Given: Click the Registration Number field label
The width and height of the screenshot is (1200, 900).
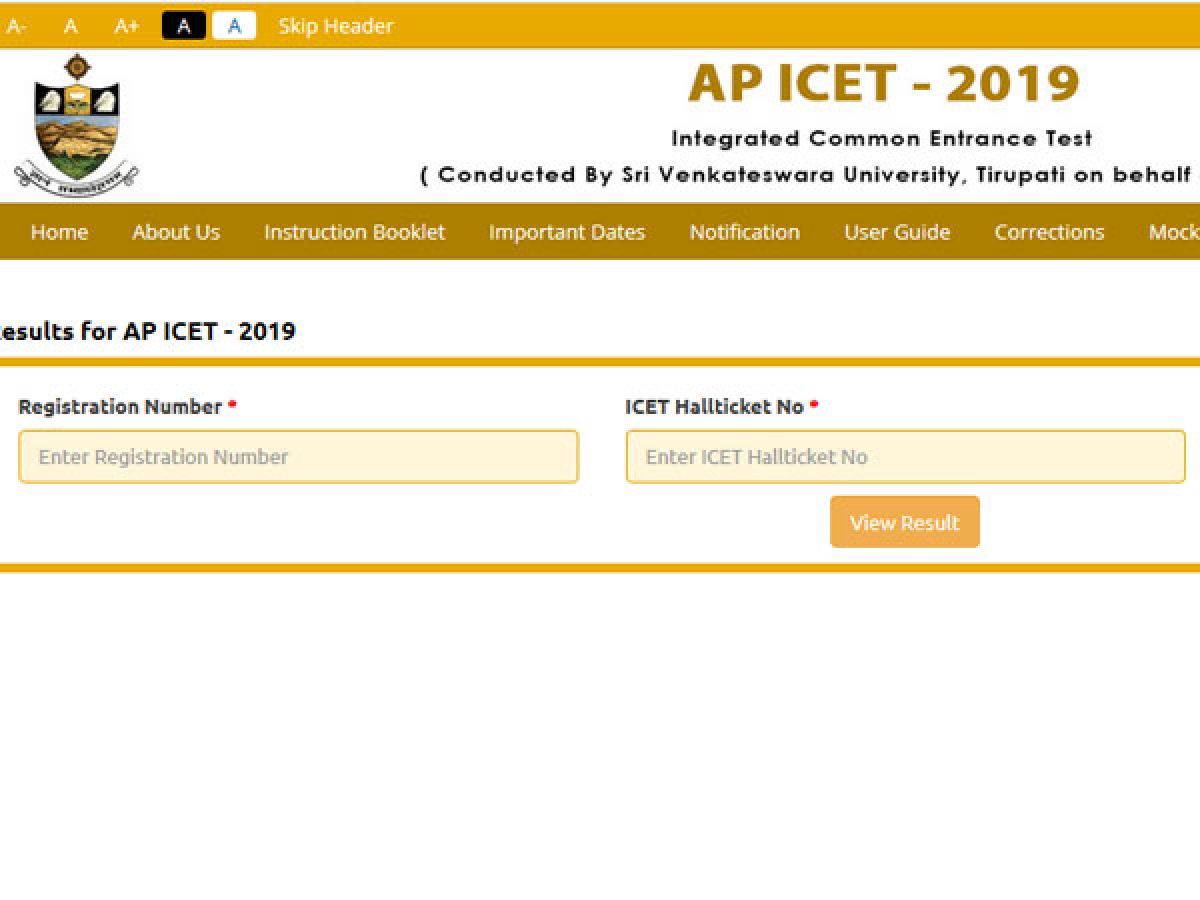Looking at the screenshot, I should pos(120,407).
